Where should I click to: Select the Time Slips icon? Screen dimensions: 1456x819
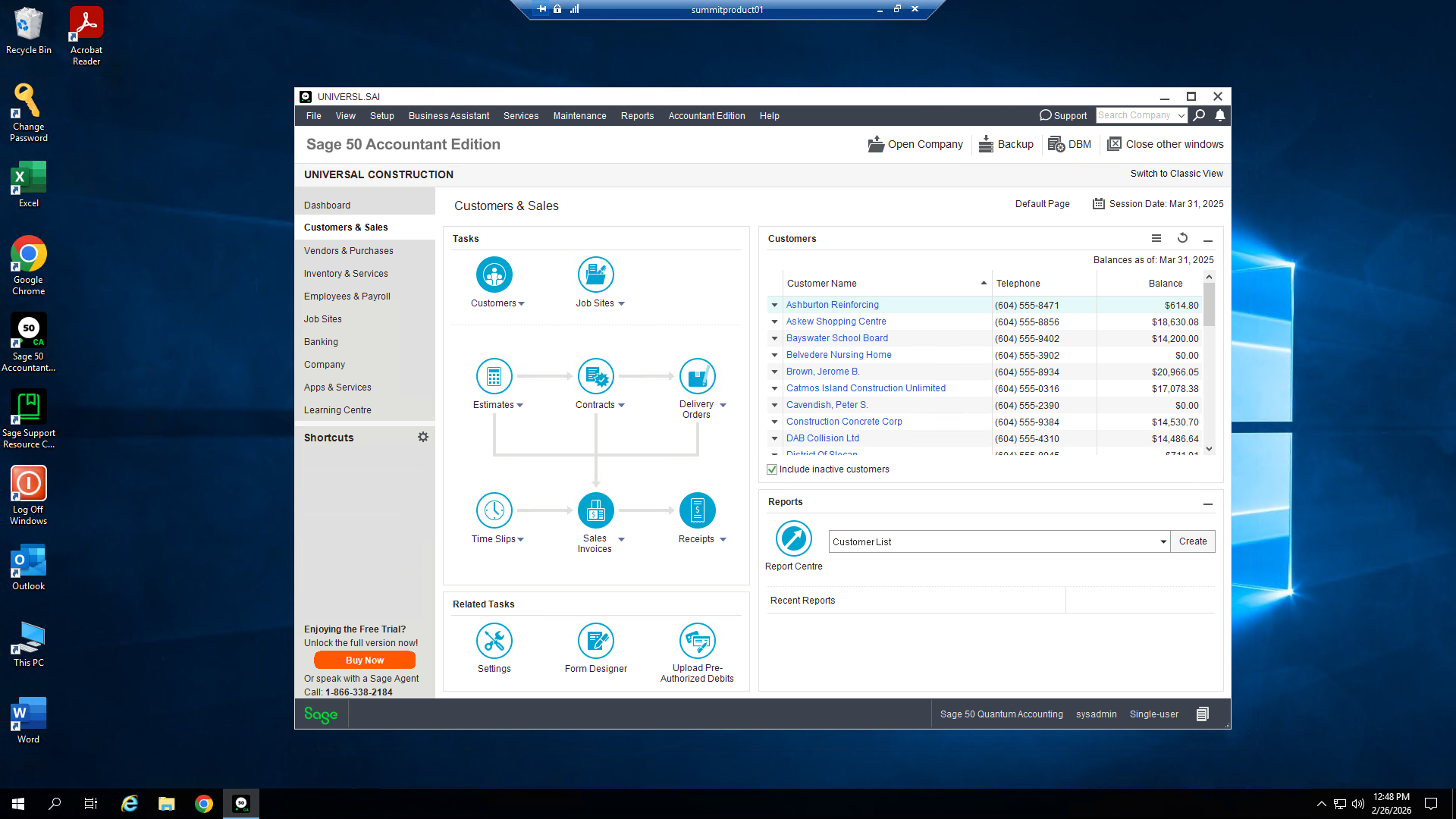point(494,510)
